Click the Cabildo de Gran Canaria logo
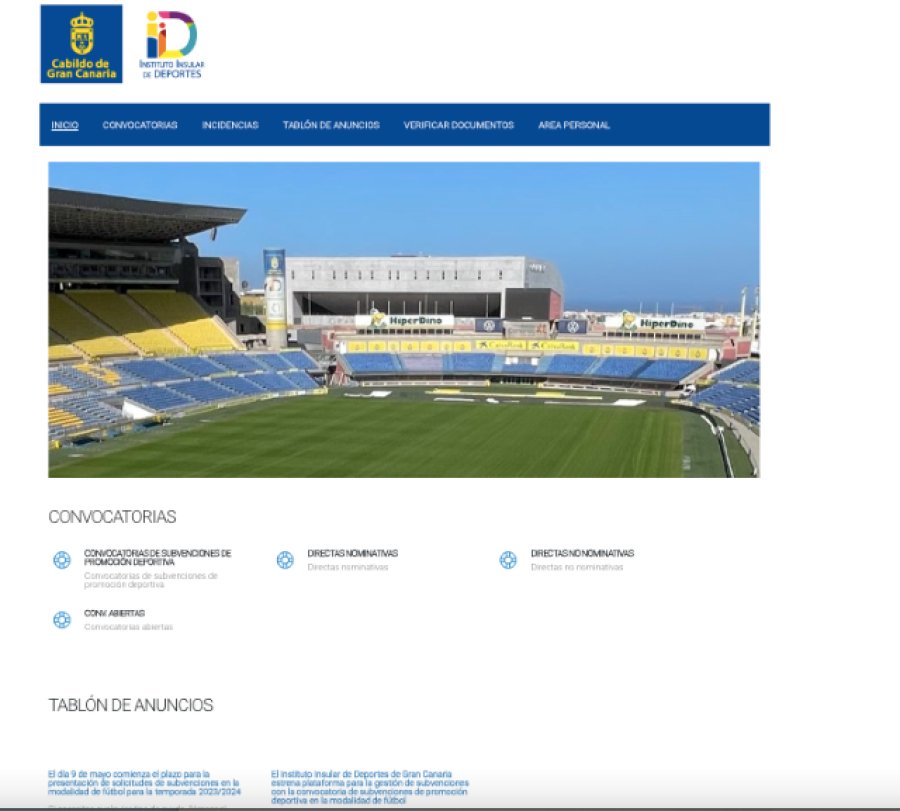 (x=81, y=44)
